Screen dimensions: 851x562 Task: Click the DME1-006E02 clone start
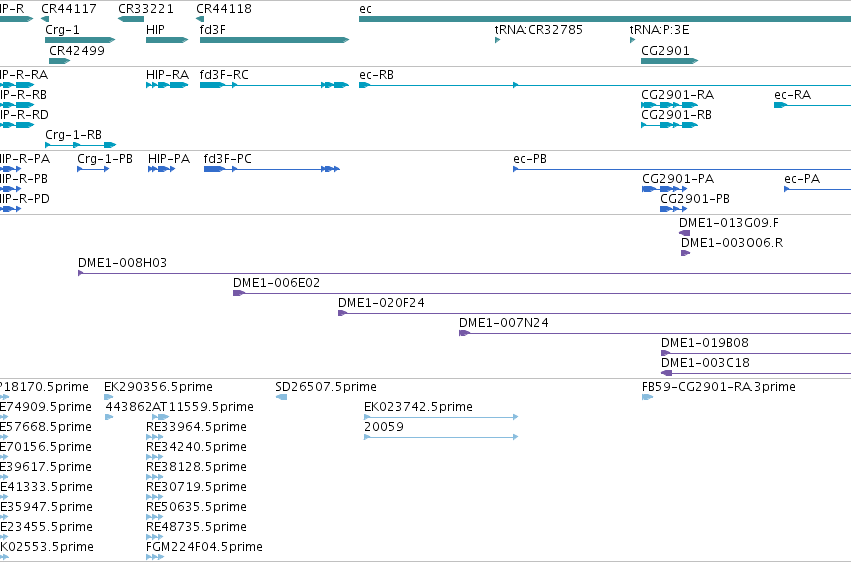point(239,293)
